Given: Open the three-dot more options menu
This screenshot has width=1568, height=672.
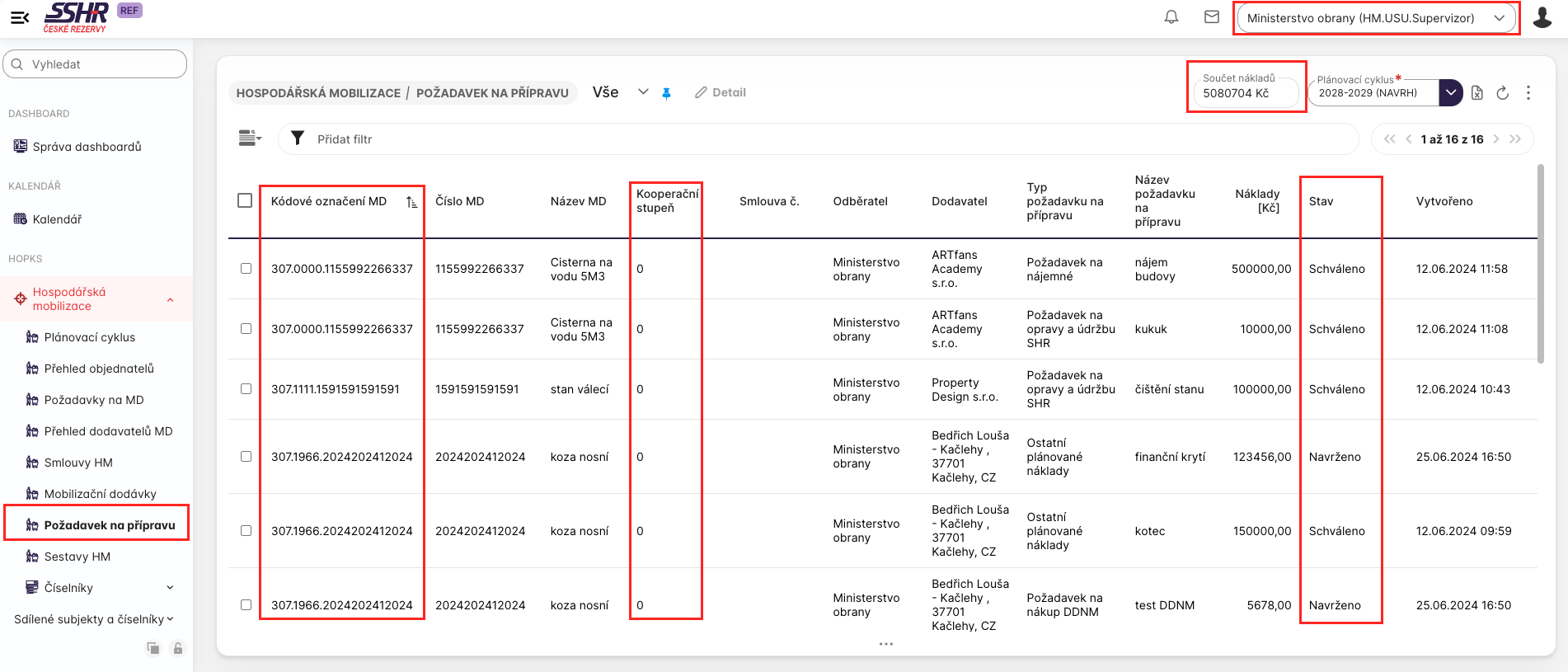Looking at the screenshot, I should pos(1528,93).
